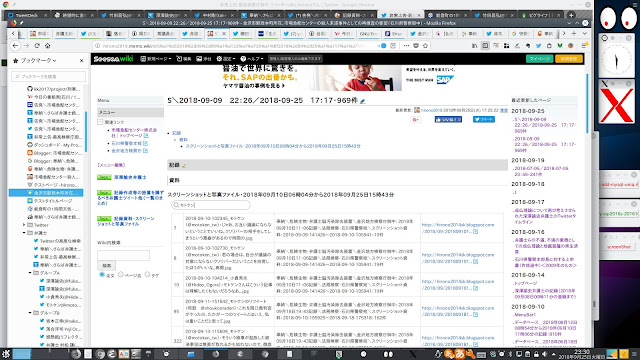Click green マイページ button
This screenshot has height=360, width=640.
click(540, 59)
